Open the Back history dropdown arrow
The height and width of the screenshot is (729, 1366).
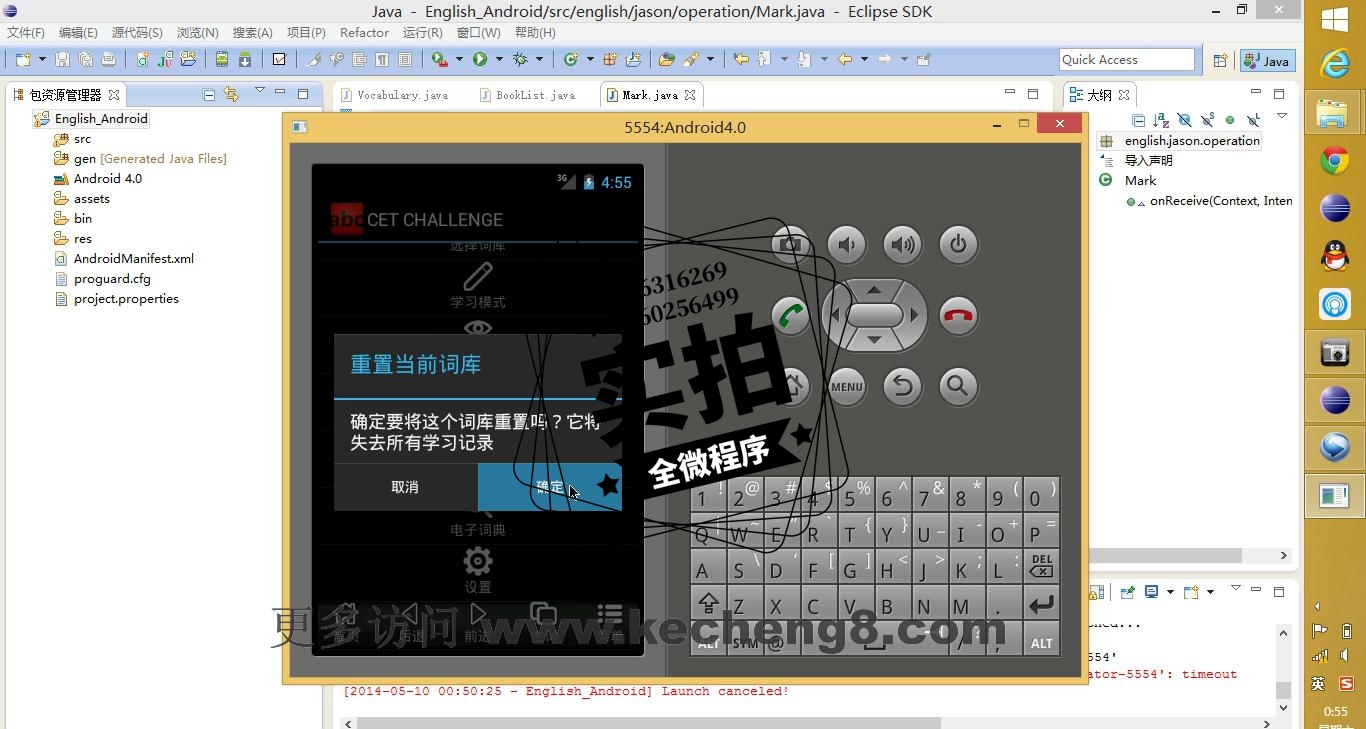pyautogui.click(x=864, y=60)
